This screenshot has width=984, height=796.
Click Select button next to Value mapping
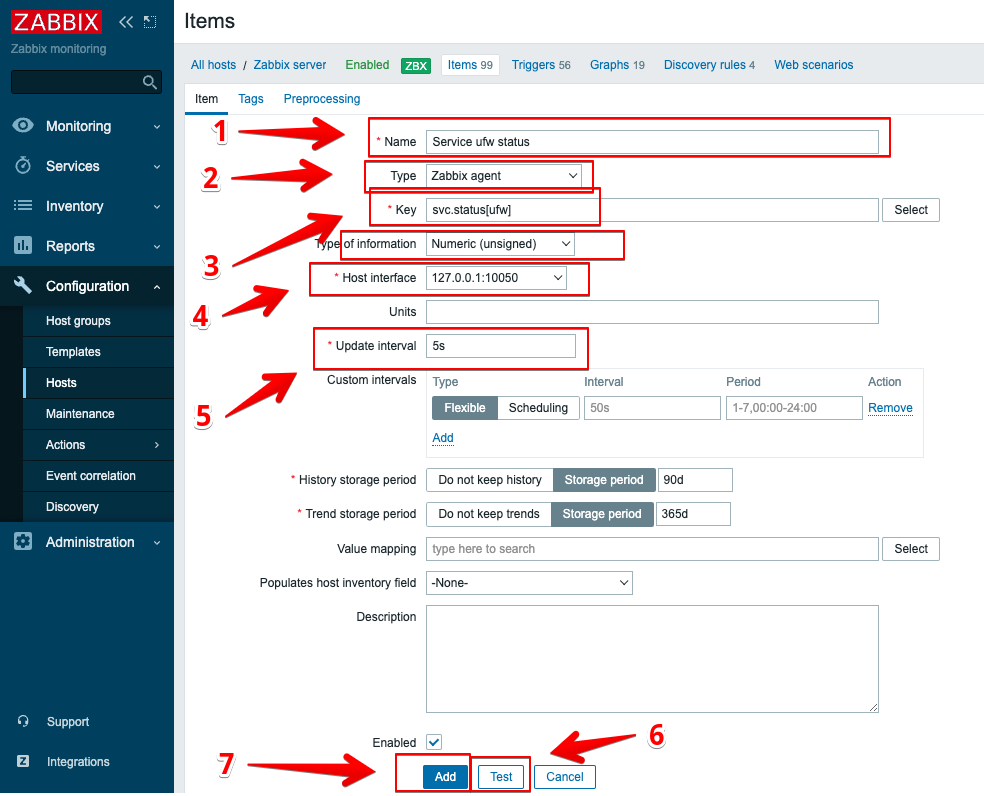point(911,549)
